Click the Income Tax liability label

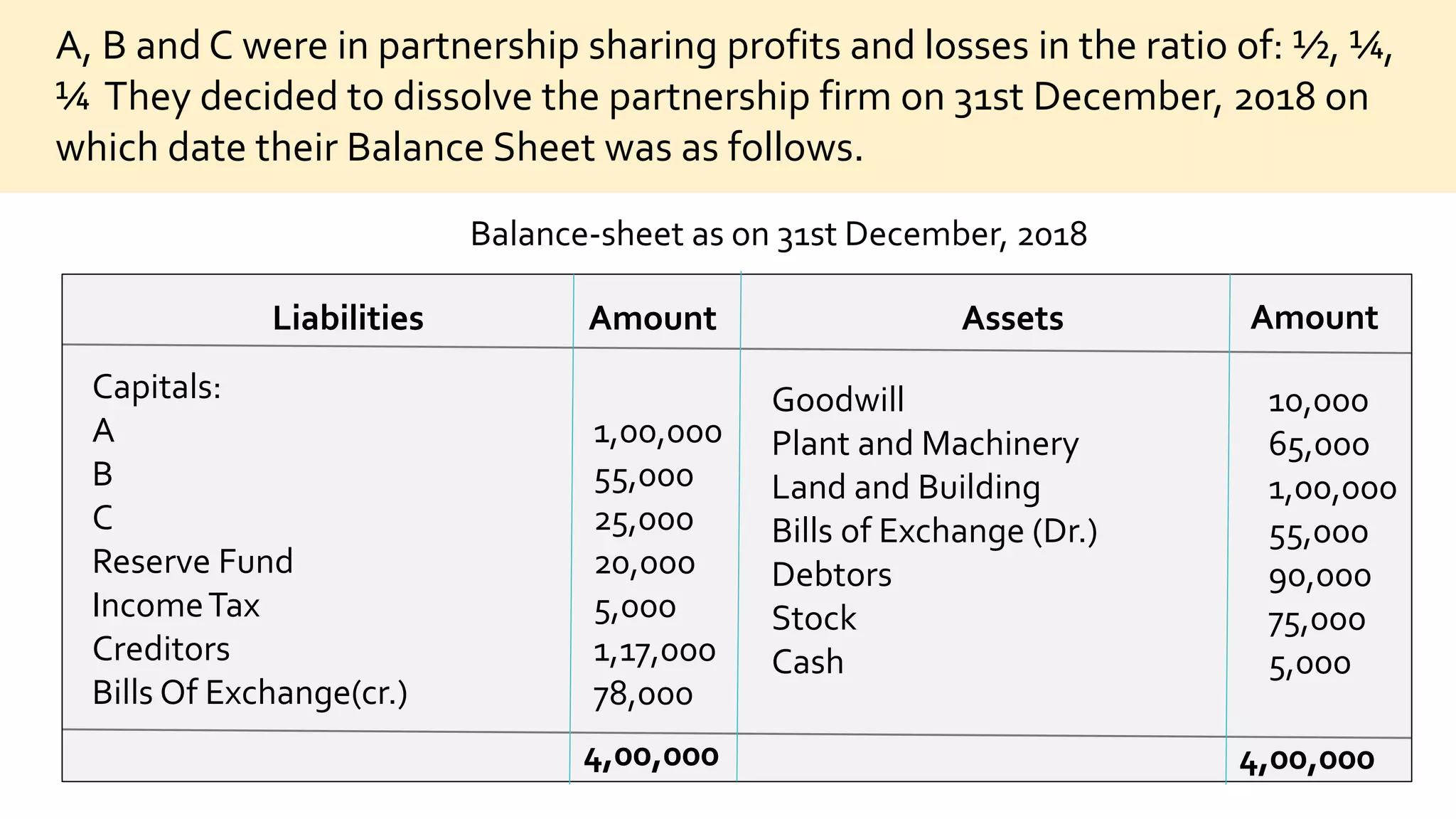pos(176,606)
